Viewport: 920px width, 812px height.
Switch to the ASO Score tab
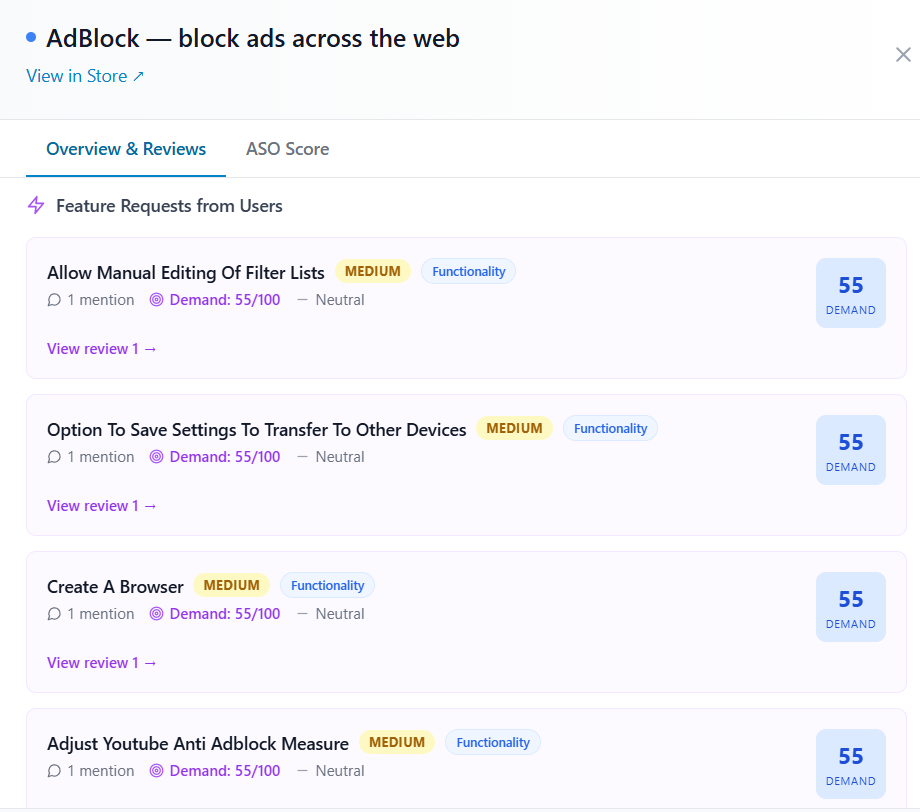click(x=287, y=149)
